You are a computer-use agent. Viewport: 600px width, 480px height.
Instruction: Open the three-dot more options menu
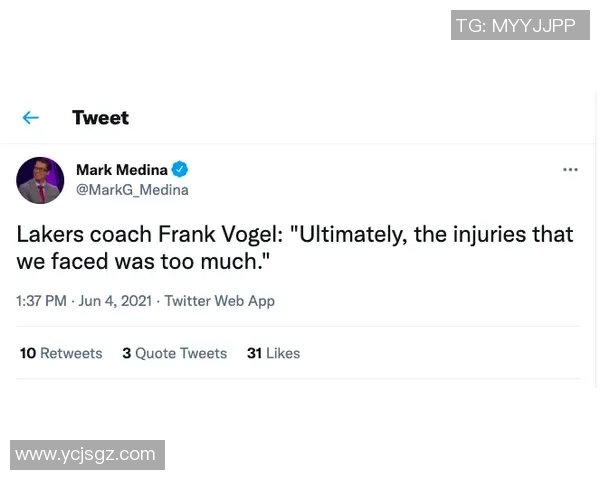tap(570, 170)
